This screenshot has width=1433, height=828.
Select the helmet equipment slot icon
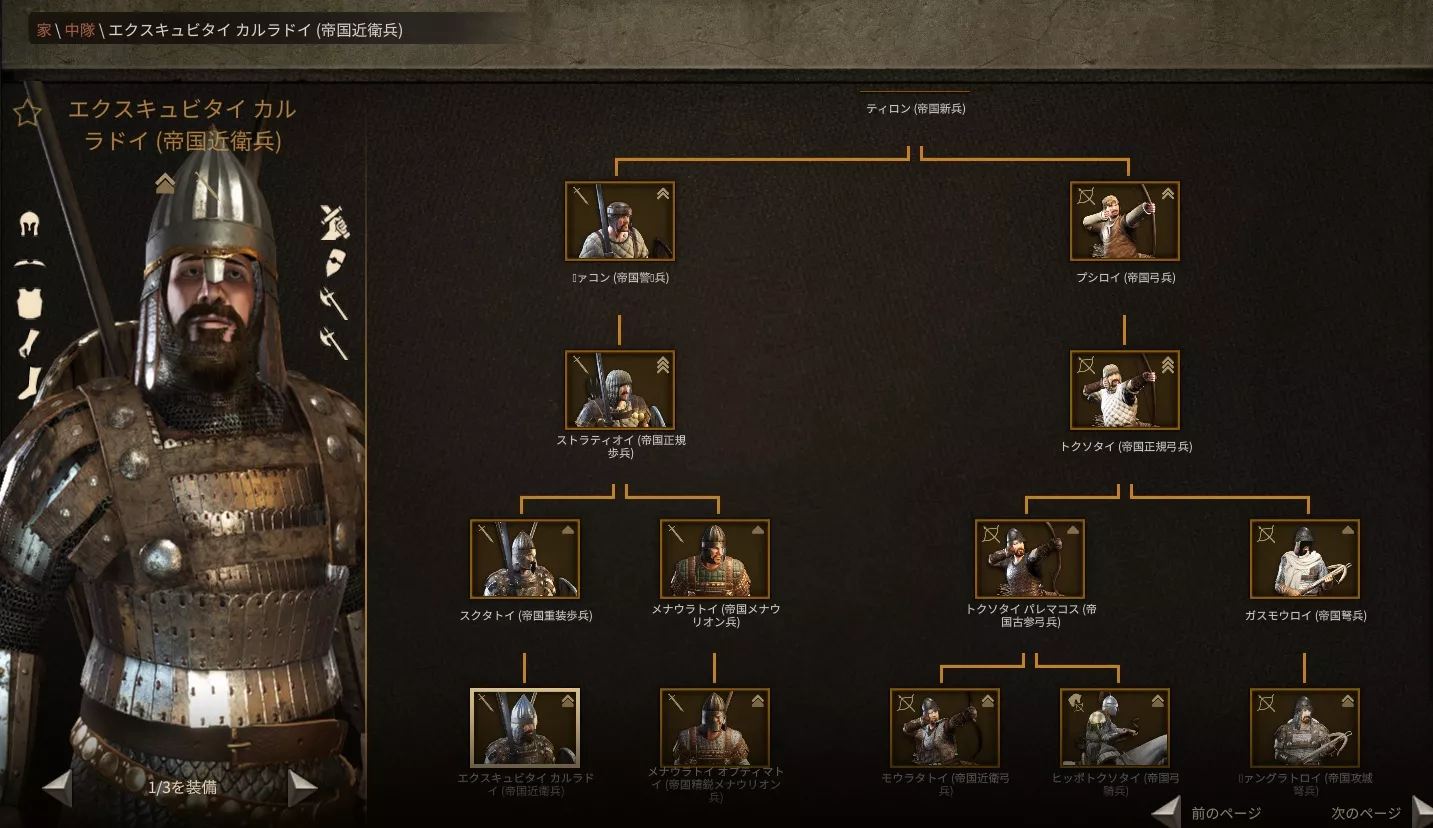pos(29,224)
